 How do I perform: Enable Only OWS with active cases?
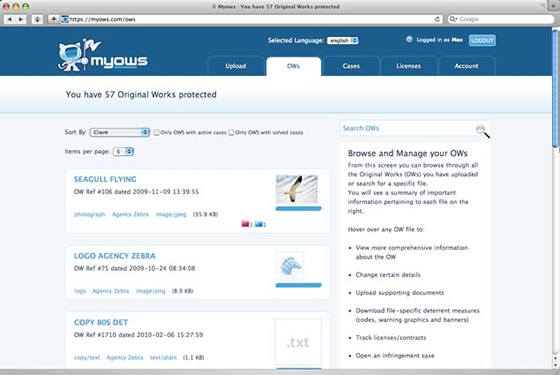click(156, 132)
